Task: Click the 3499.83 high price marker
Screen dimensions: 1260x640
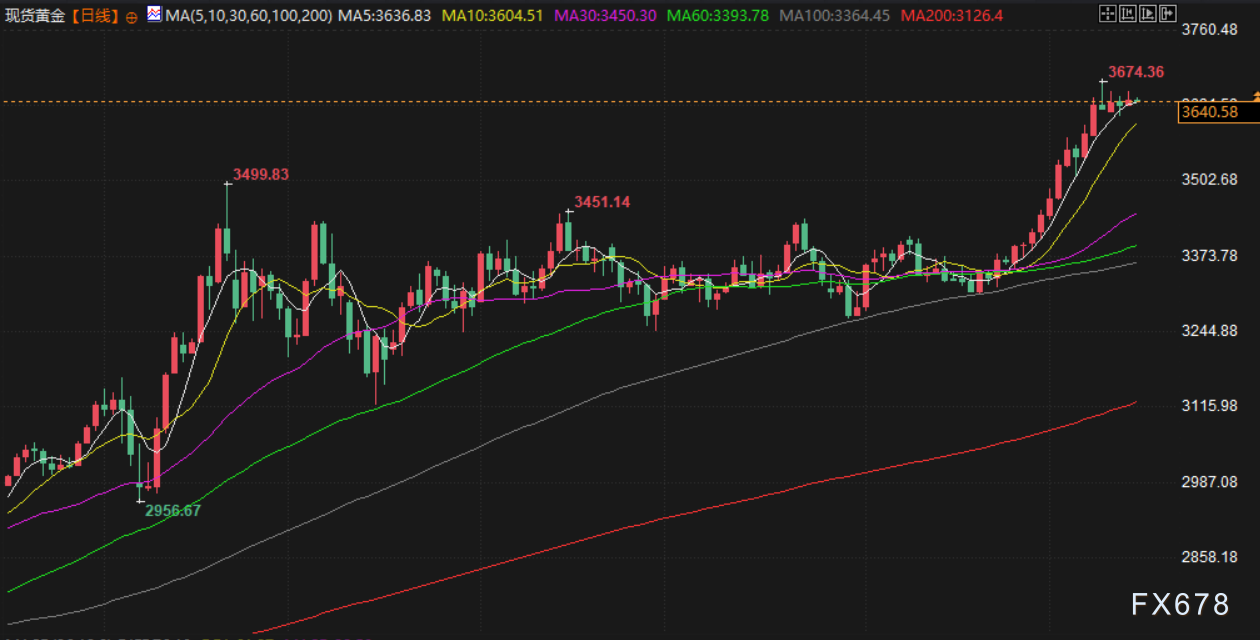Action: click(x=260, y=175)
